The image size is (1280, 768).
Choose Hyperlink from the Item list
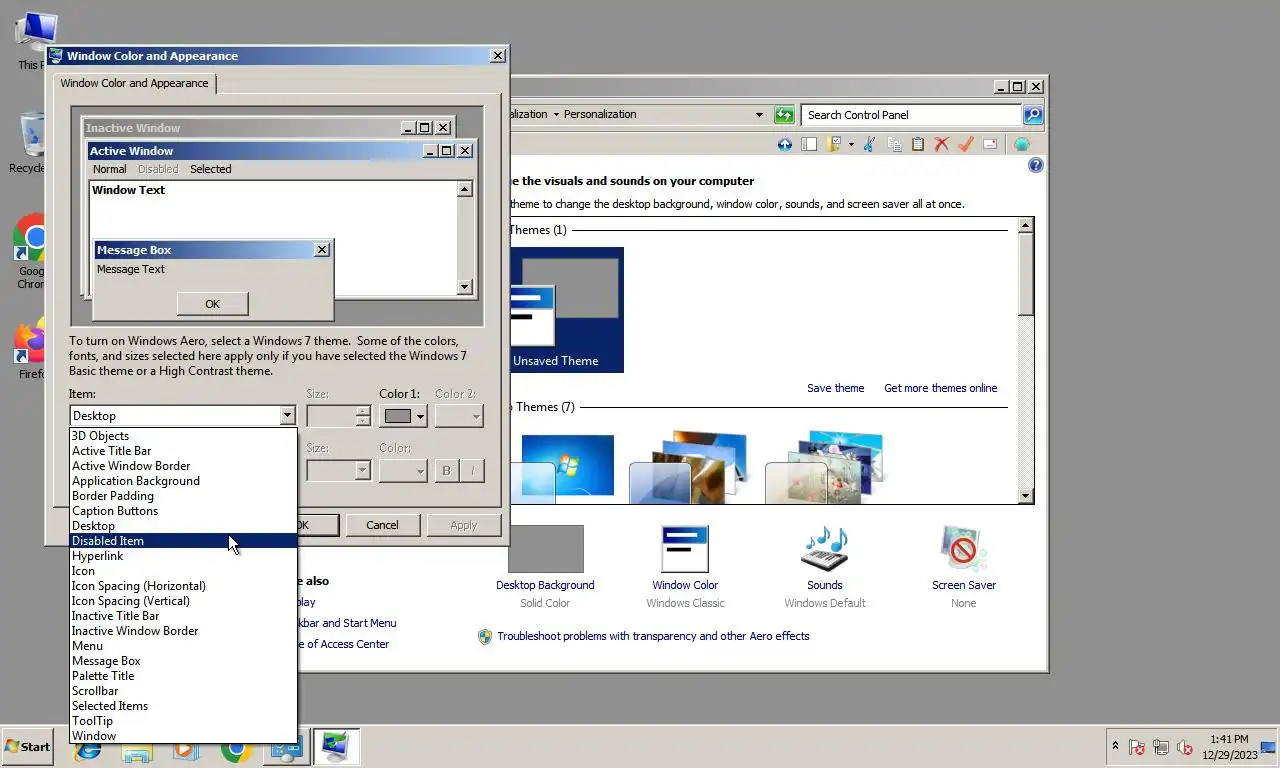click(x=183, y=556)
